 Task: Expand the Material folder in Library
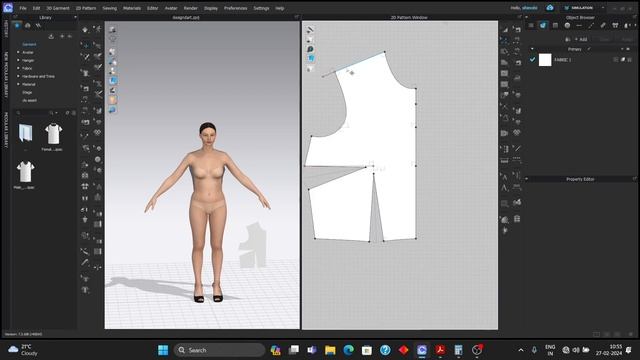pyautogui.click(x=18, y=84)
